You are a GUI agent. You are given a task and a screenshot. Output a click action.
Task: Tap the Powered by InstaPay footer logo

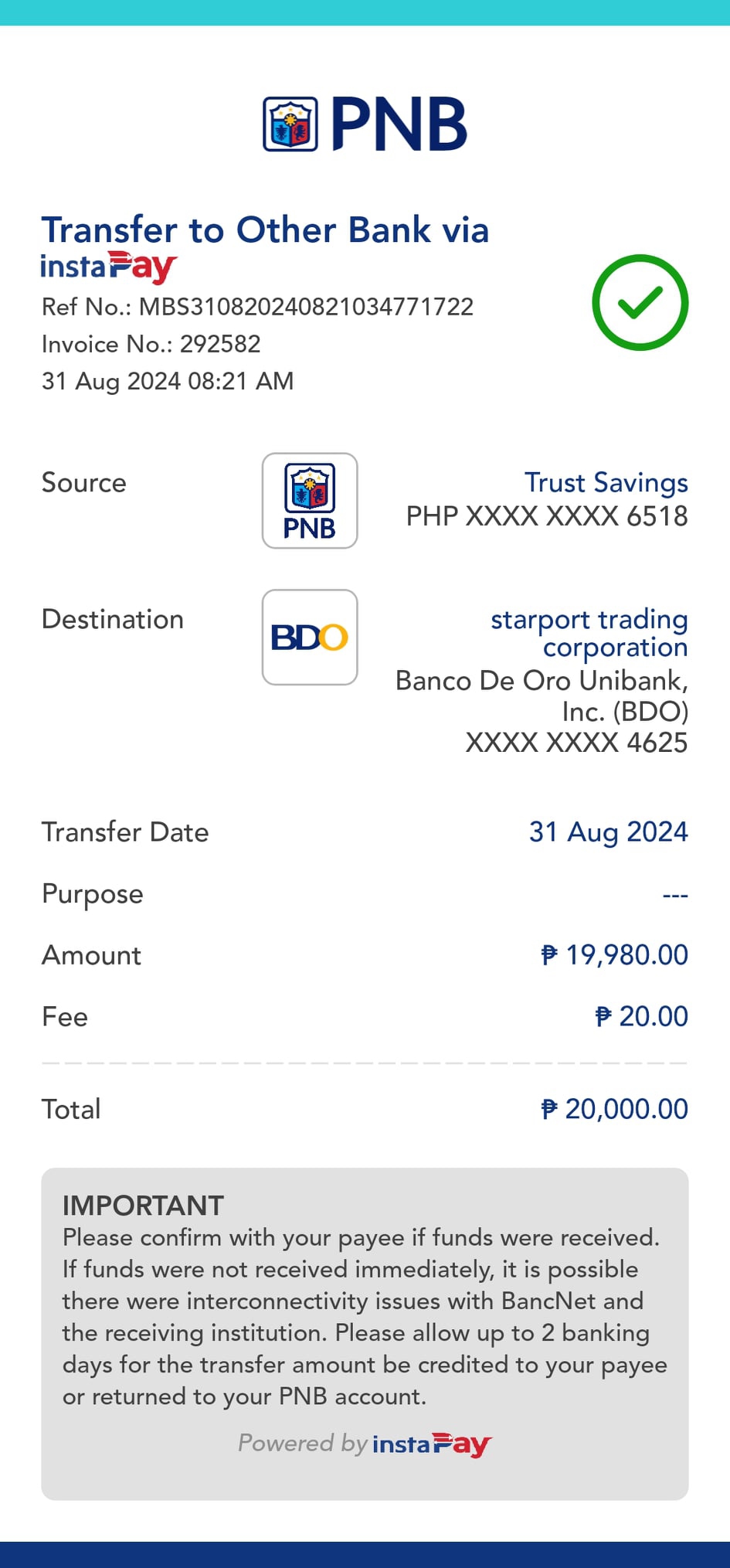point(432,1444)
